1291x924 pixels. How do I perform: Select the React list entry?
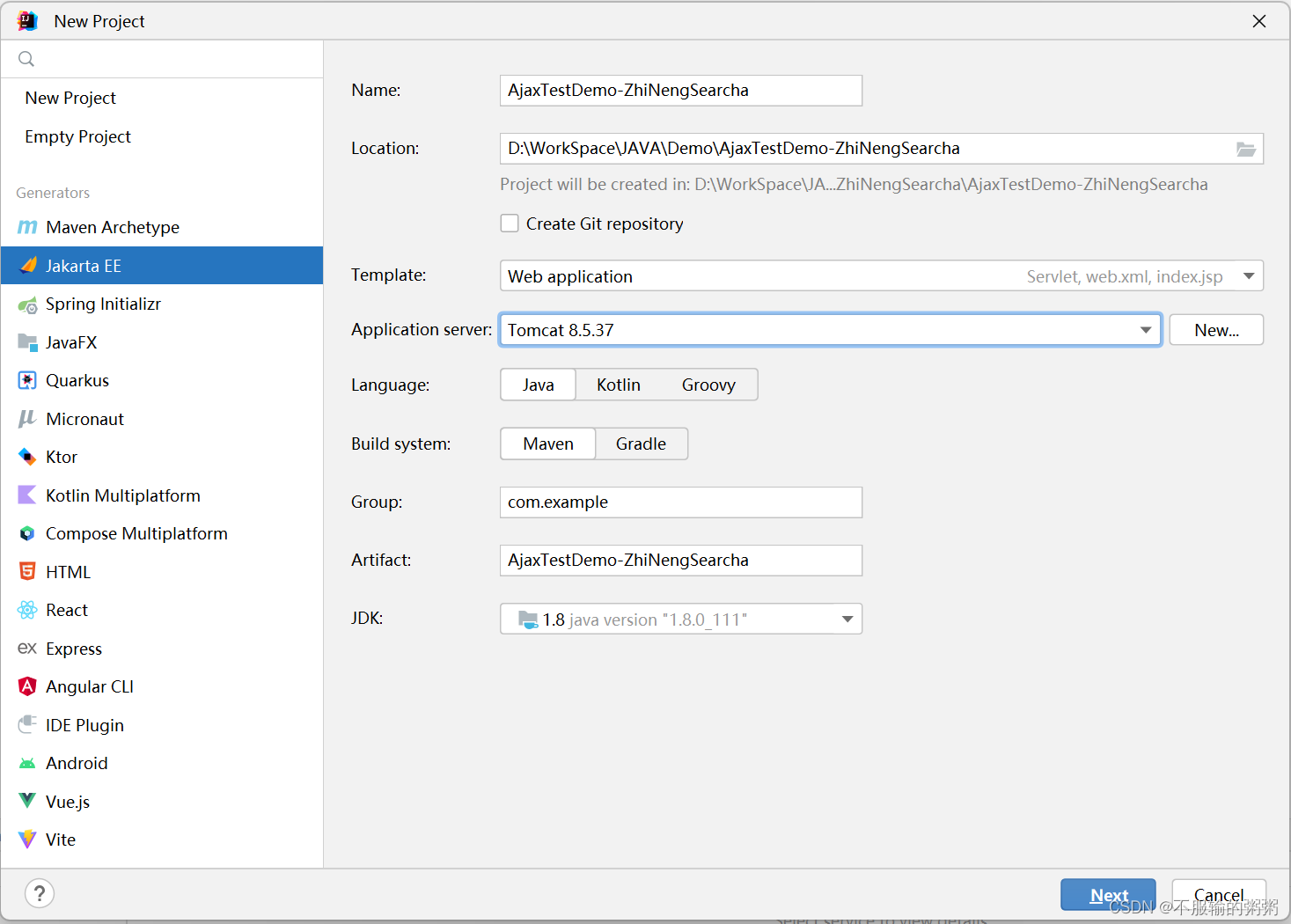[162, 610]
